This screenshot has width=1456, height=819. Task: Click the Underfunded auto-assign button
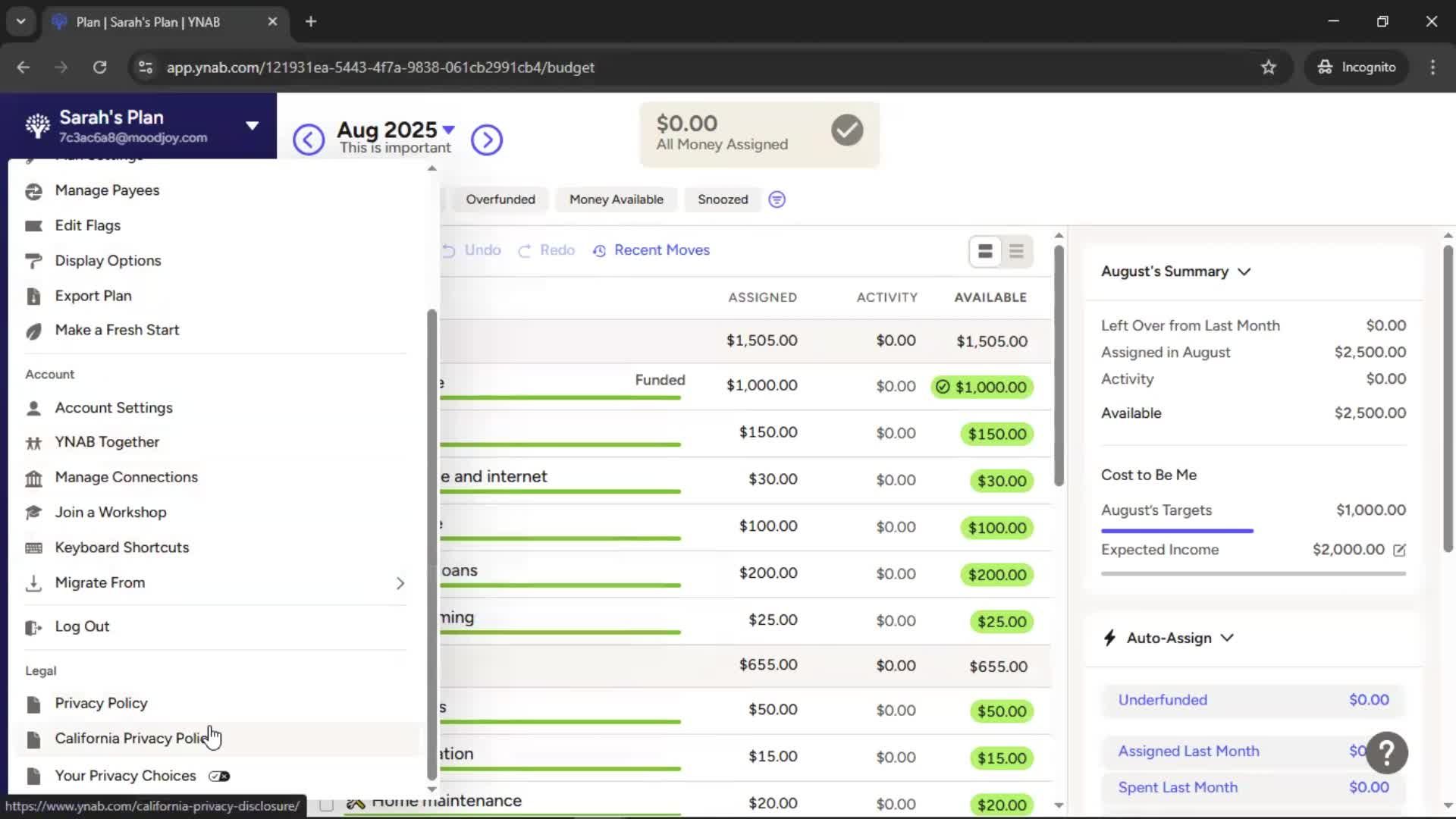click(1253, 701)
